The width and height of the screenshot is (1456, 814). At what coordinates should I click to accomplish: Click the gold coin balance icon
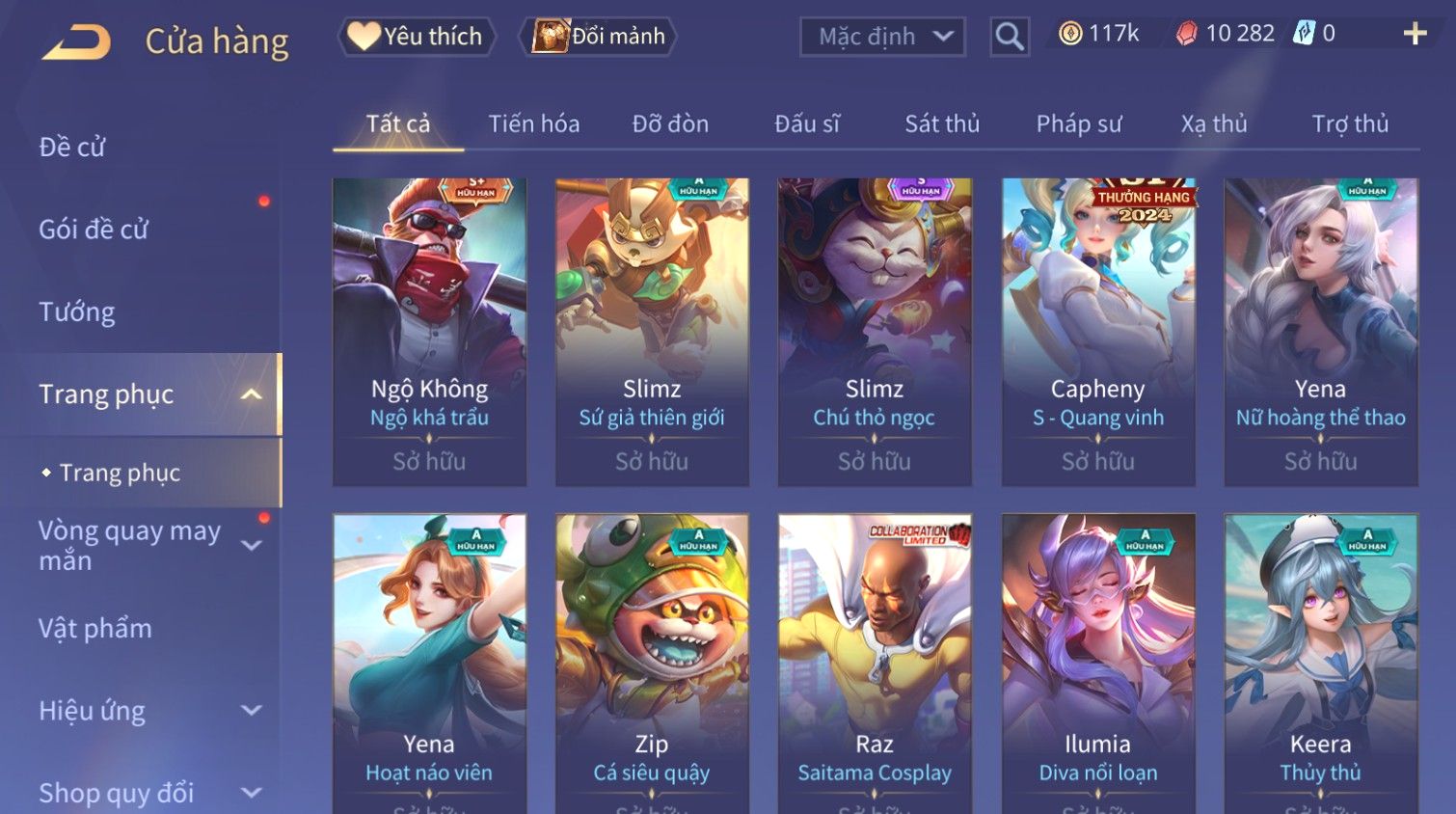coord(1070,34)
